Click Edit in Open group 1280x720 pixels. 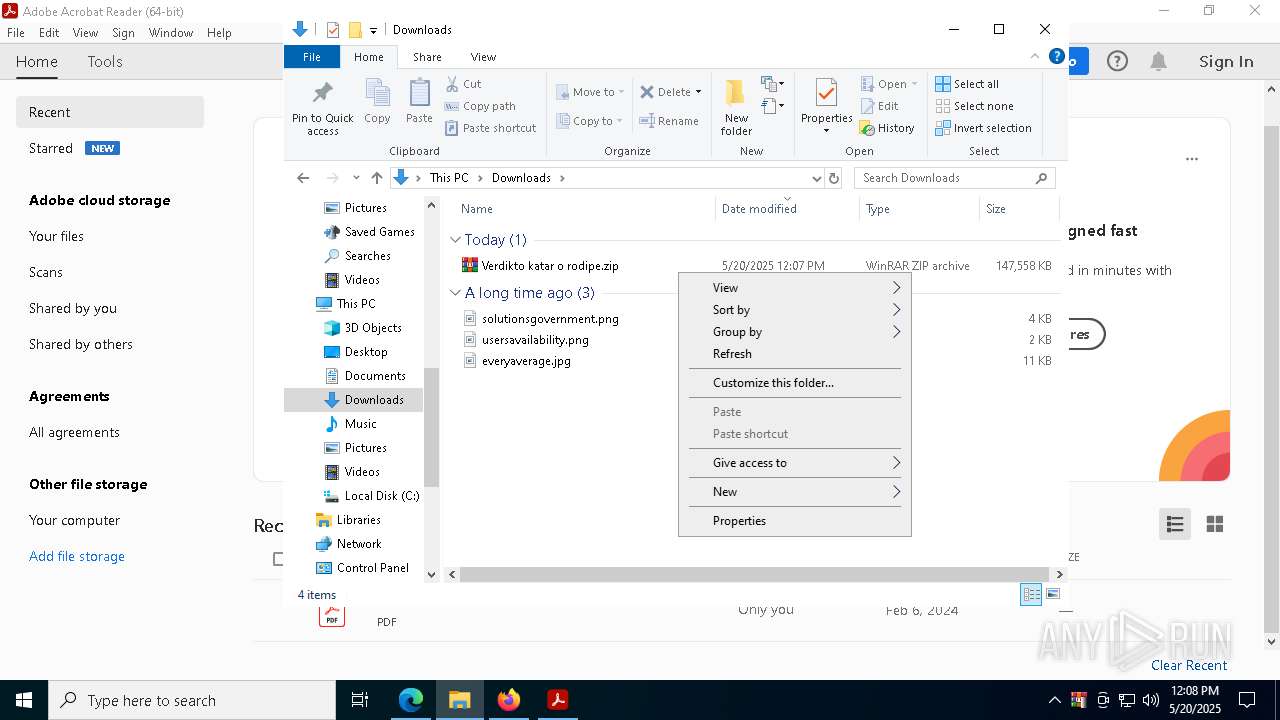coord(880,106)
